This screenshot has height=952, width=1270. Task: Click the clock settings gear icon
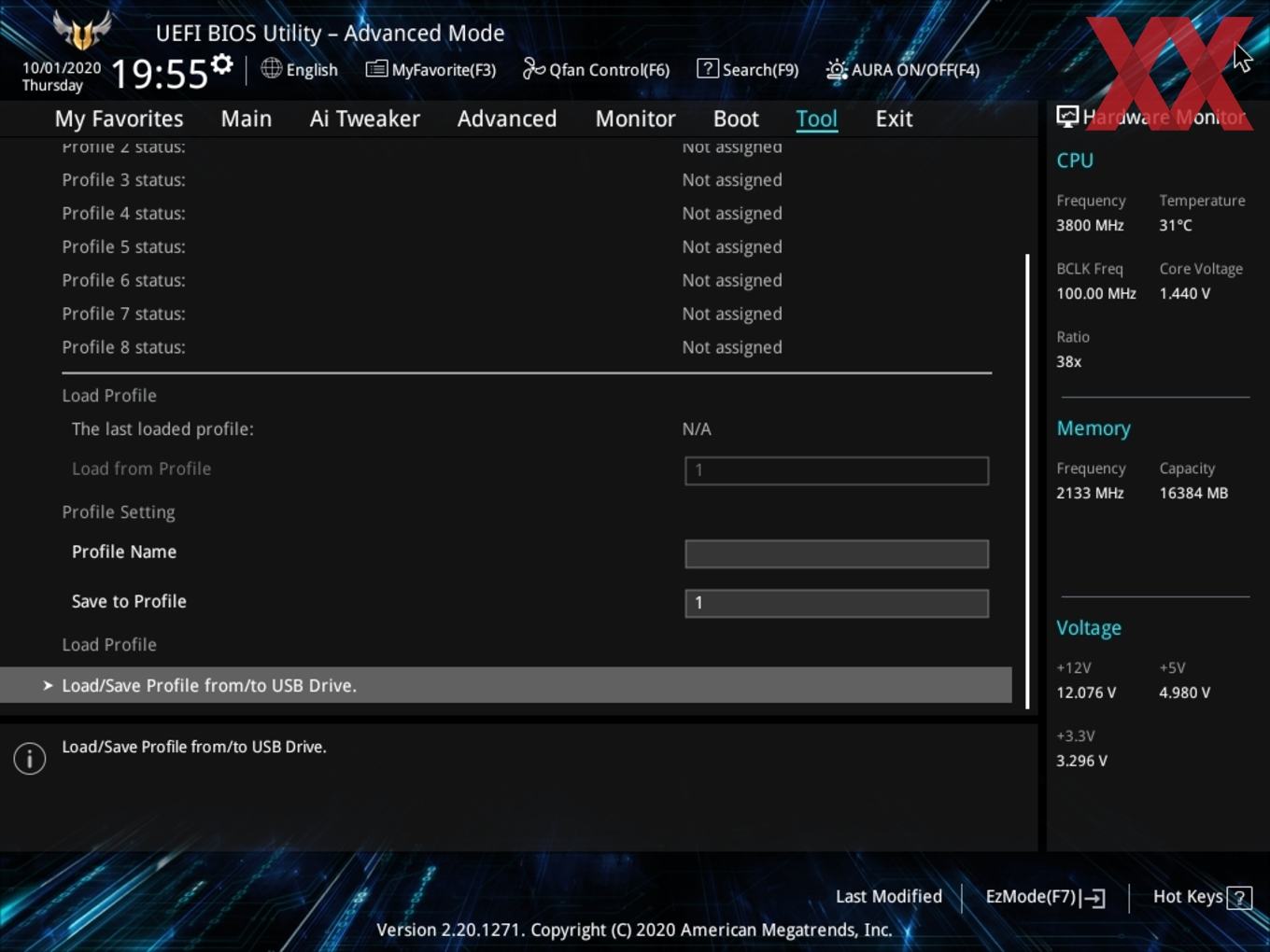tap(222, 64)
